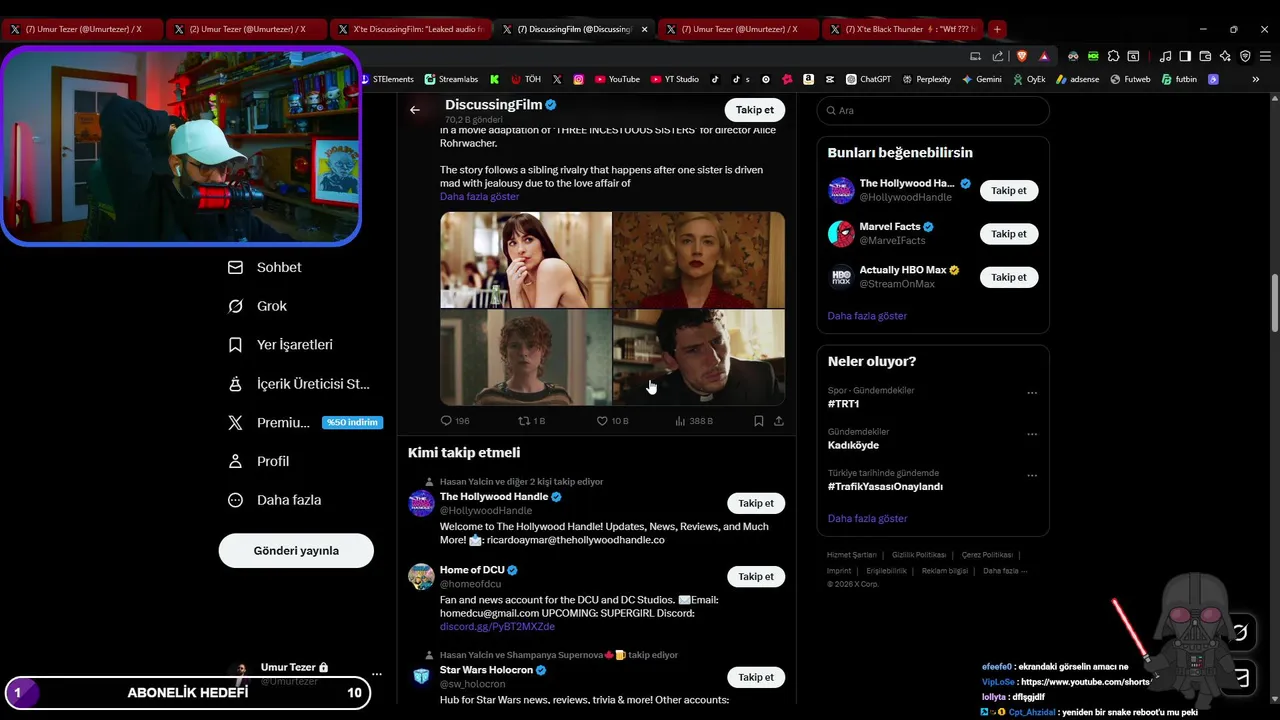Open The Hollywood Handle profile in Kimi takip etmeli
The image size is (1280, 720).
click(x=494, y=497)
